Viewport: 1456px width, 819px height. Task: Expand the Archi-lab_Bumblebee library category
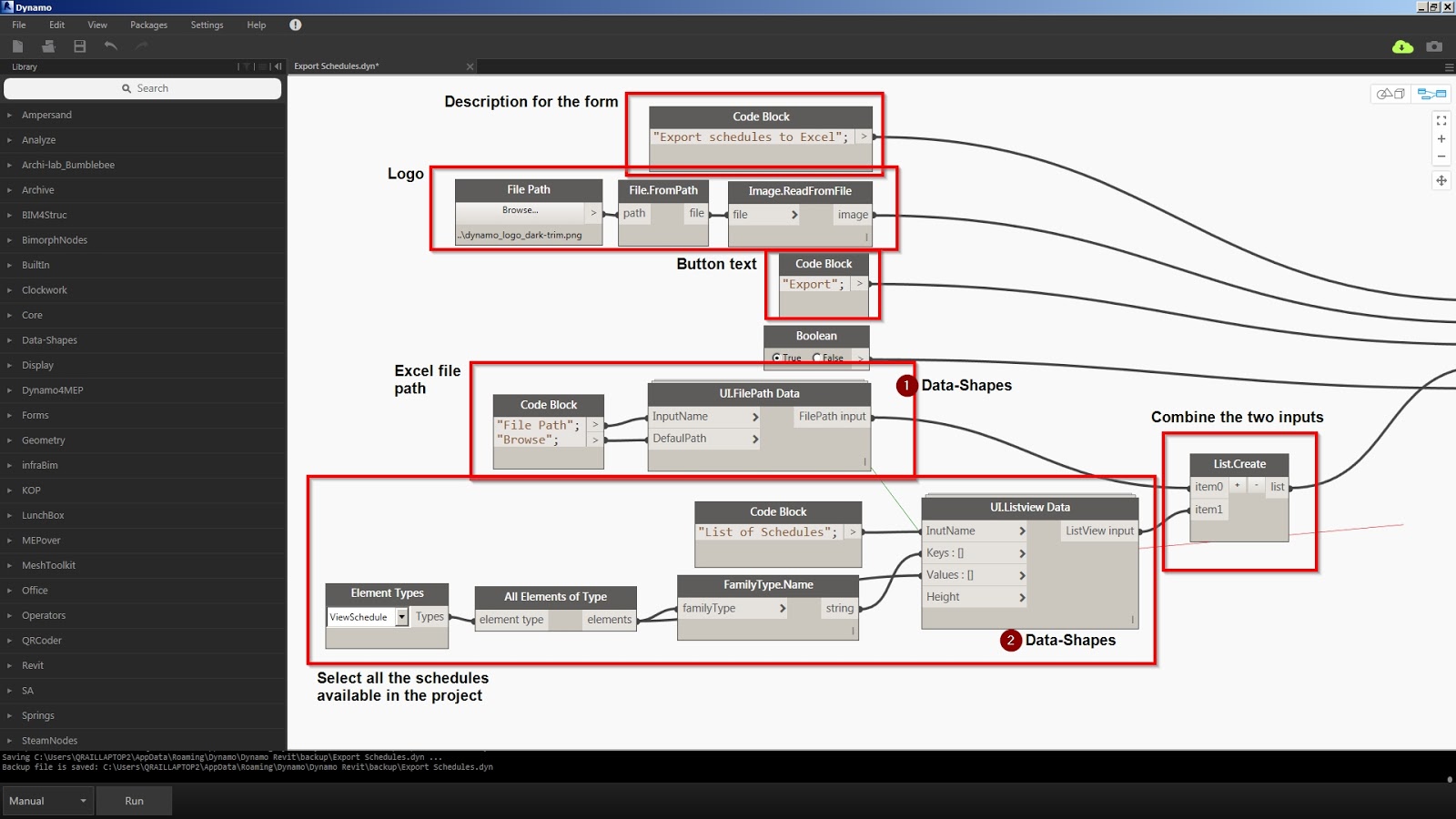tap(9, 165)
